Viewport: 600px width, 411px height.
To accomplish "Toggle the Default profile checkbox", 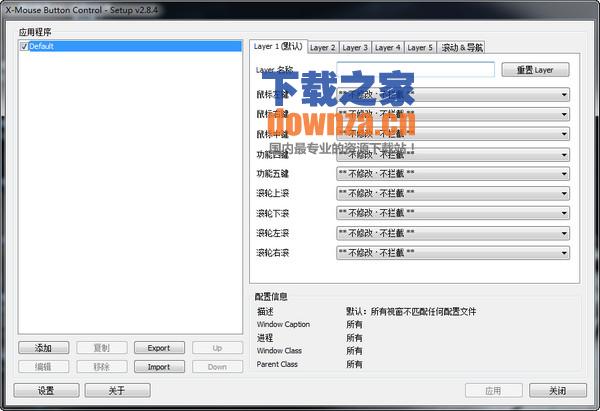I will 24,46.
